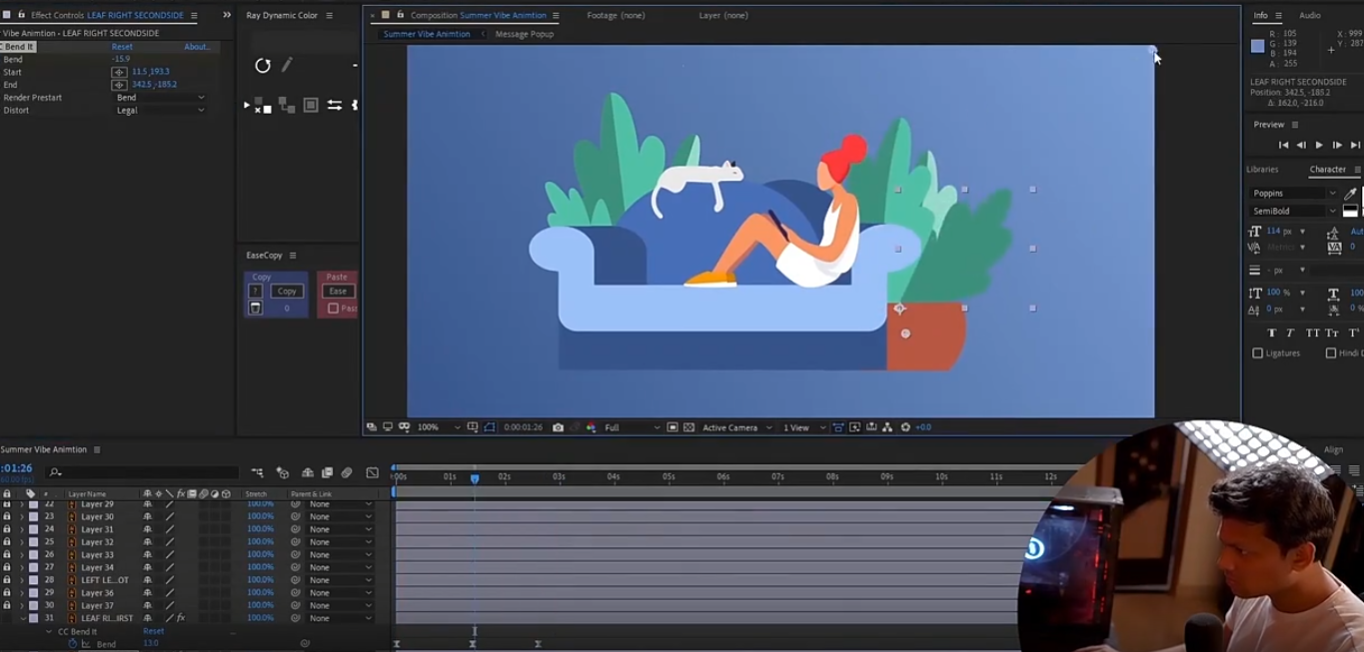Click the eyedropper in Character panel

click(1350, 193)
